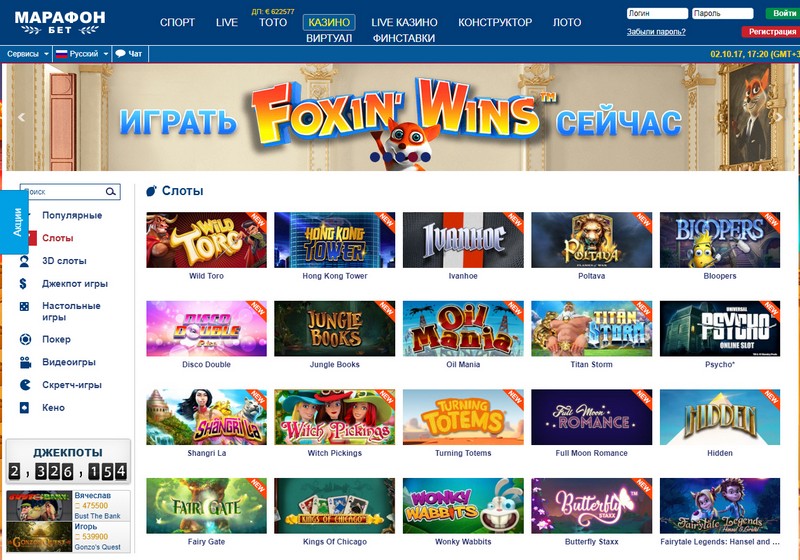Follow the Забыли пароль? link
Viewport: 800px width, 560px height.
[656, 32]
